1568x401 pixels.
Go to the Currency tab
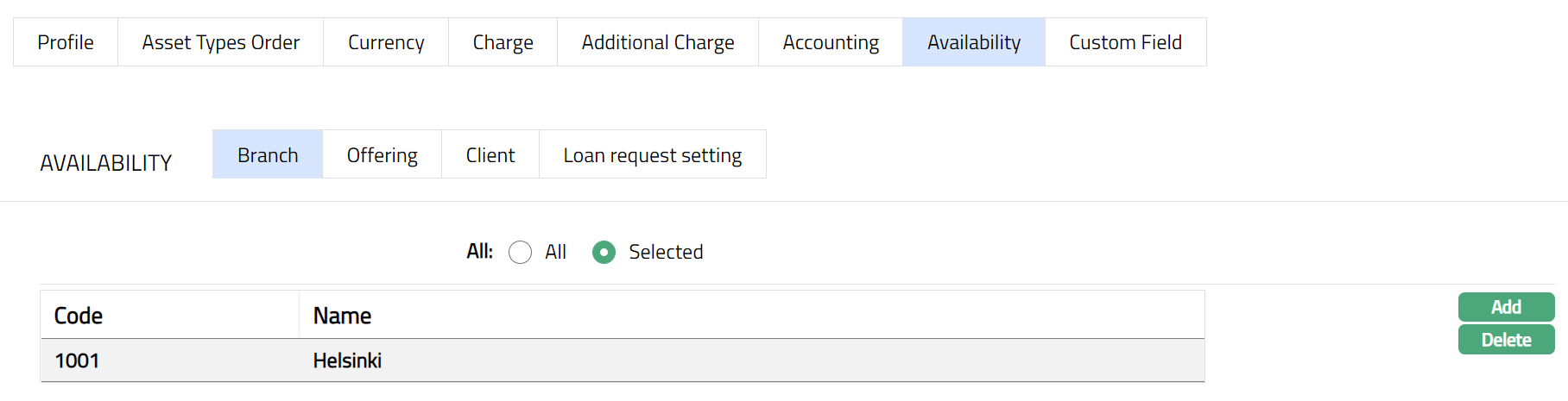[386, 42]
